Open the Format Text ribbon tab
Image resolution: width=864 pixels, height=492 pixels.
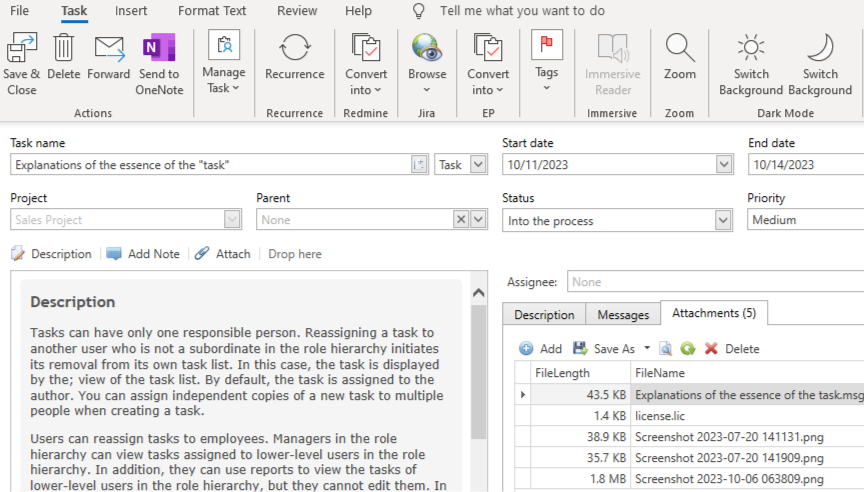pyautogui.click(x=212, y=11)
